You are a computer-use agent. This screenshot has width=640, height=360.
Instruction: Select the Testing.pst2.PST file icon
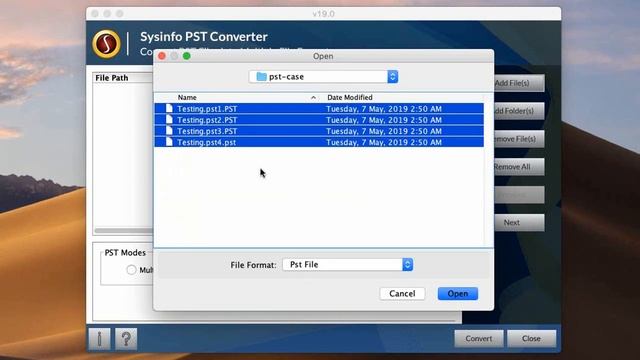pos(169,120)
